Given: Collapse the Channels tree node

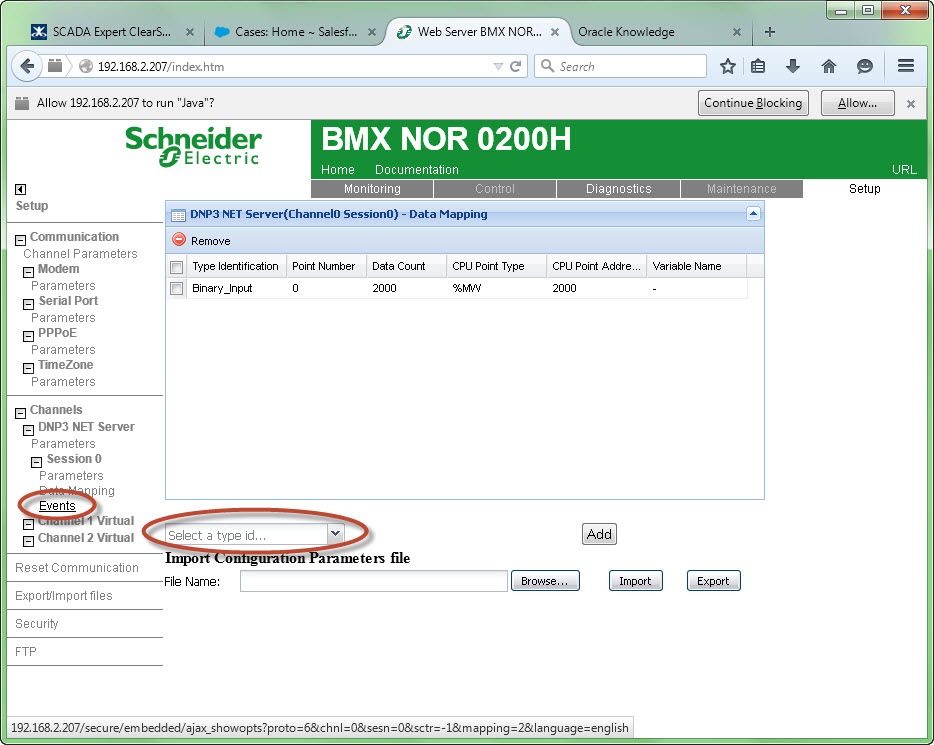Looking at the screenshot, I should (x=20, y=413).
